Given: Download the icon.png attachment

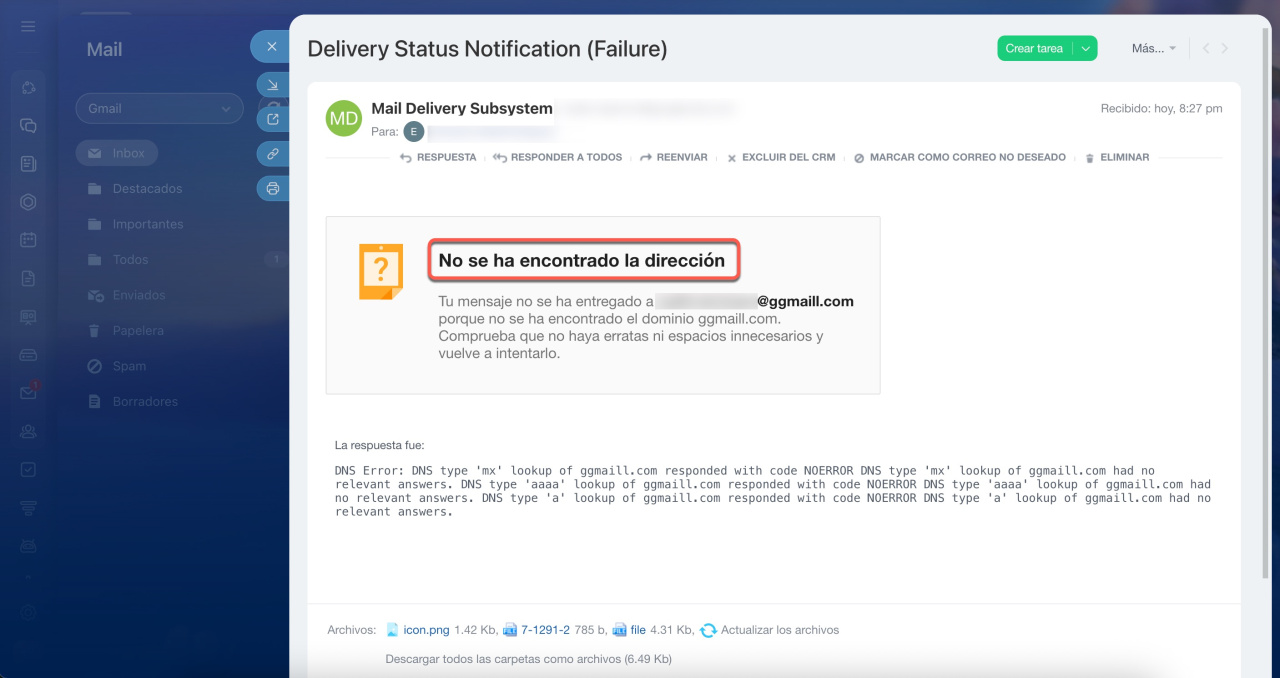Looking at the screenshot, I should [426, 630].
